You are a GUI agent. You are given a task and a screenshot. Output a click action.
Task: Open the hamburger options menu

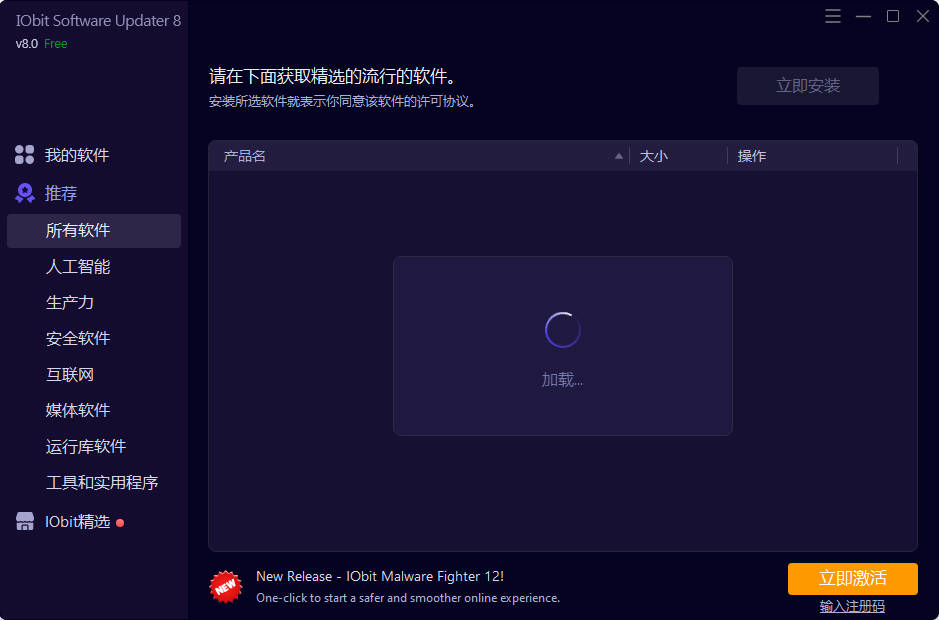[x=832, y=16]
